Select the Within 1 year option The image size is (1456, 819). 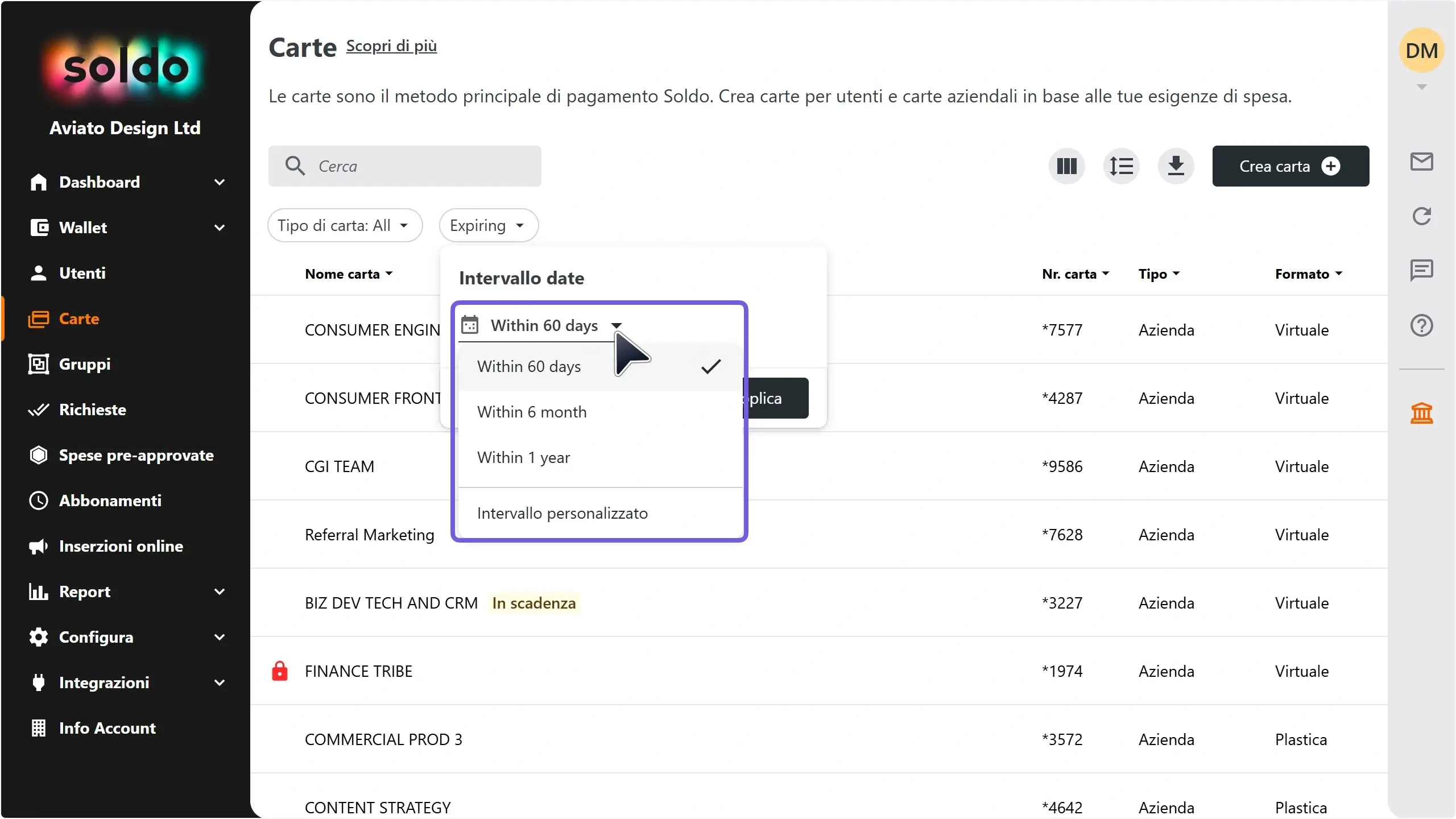600,457
